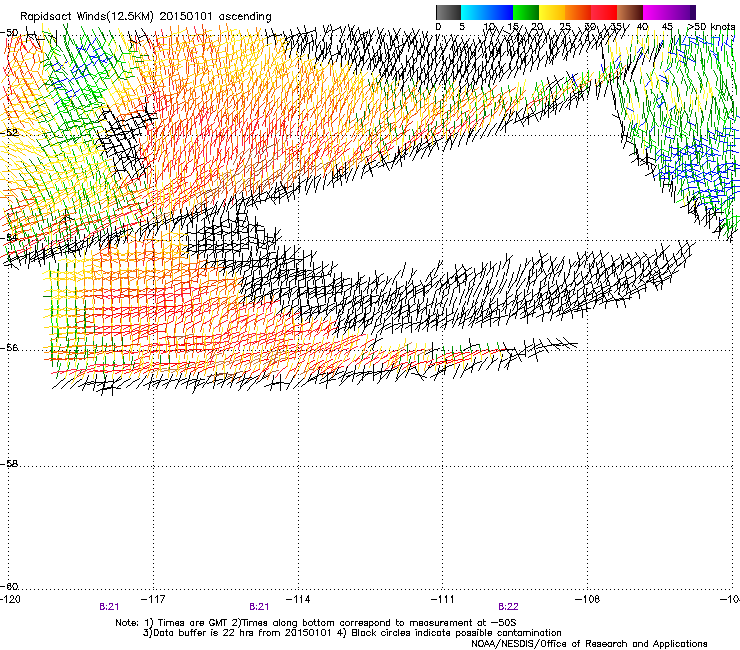Click the -56 latitude axis label
Viewport: 740px width, 650px height.
[9, 348]
